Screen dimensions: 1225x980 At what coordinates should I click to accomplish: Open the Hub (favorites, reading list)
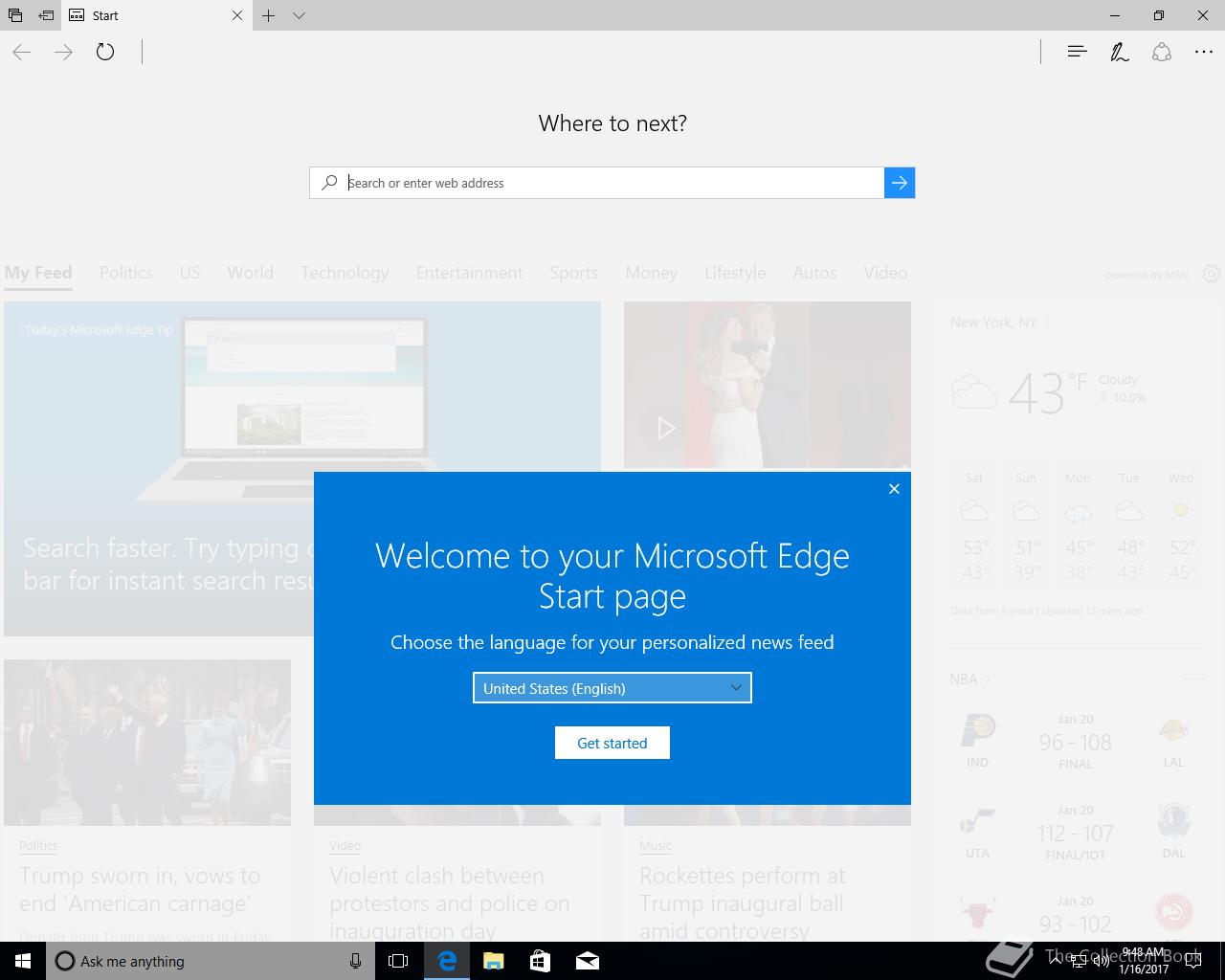click(x=1077, y=52)
